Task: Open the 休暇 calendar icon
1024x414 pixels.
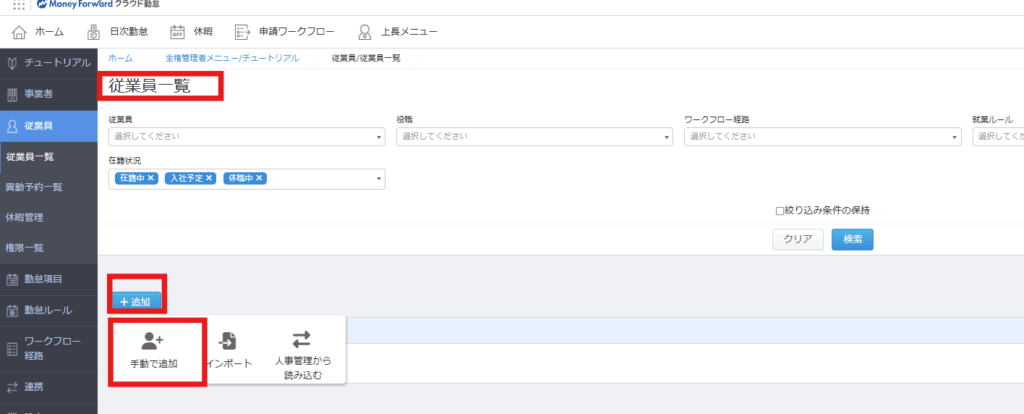Action: click(x=178, y=31)
